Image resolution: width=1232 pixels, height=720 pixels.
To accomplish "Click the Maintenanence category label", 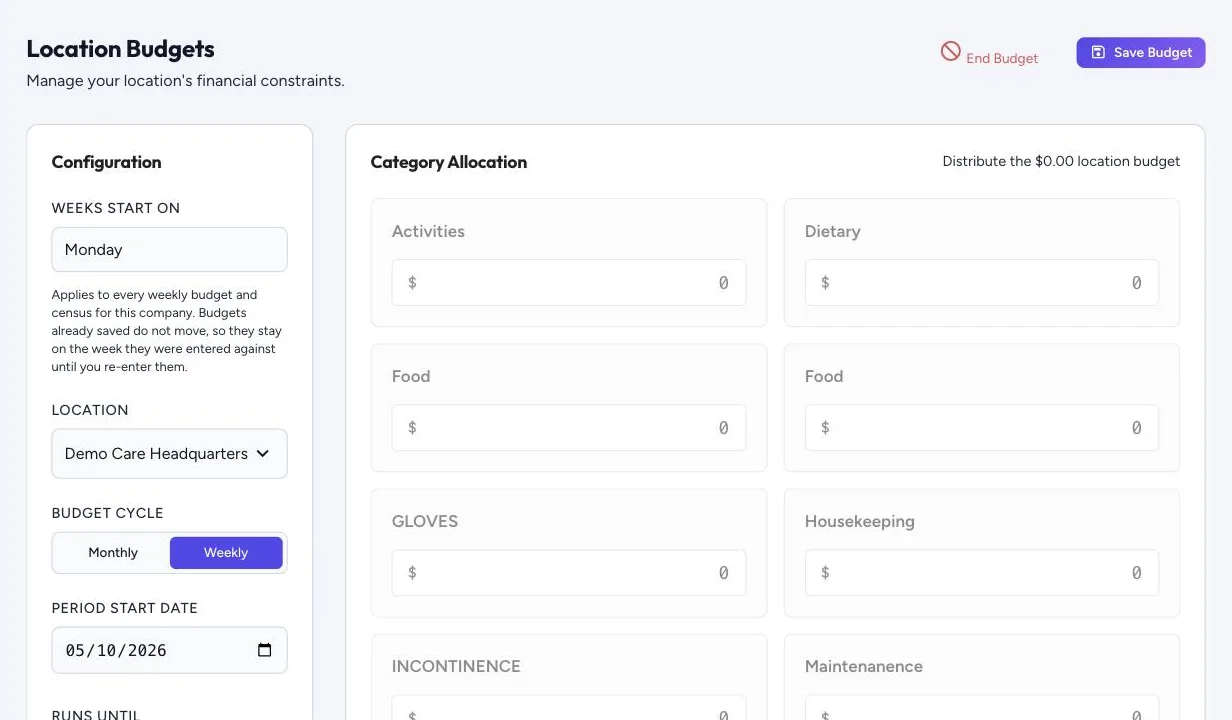I will [863, 666].
